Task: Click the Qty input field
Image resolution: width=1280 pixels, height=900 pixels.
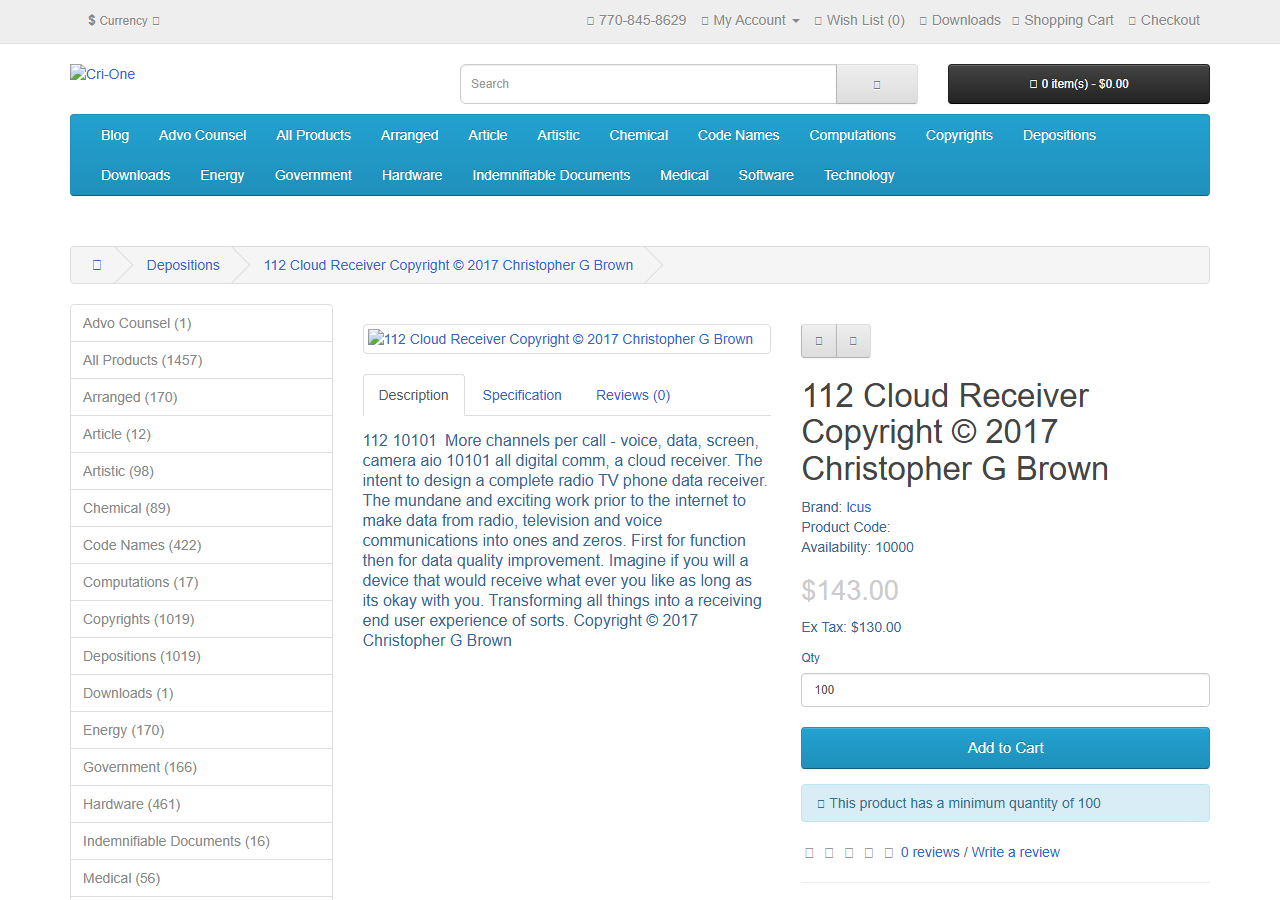Action: 1005,690
